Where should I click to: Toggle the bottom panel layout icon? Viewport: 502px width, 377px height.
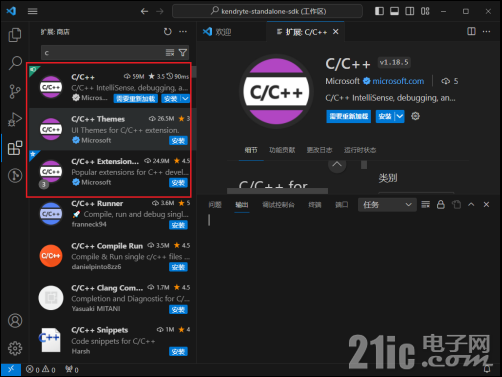pos(395,11)
